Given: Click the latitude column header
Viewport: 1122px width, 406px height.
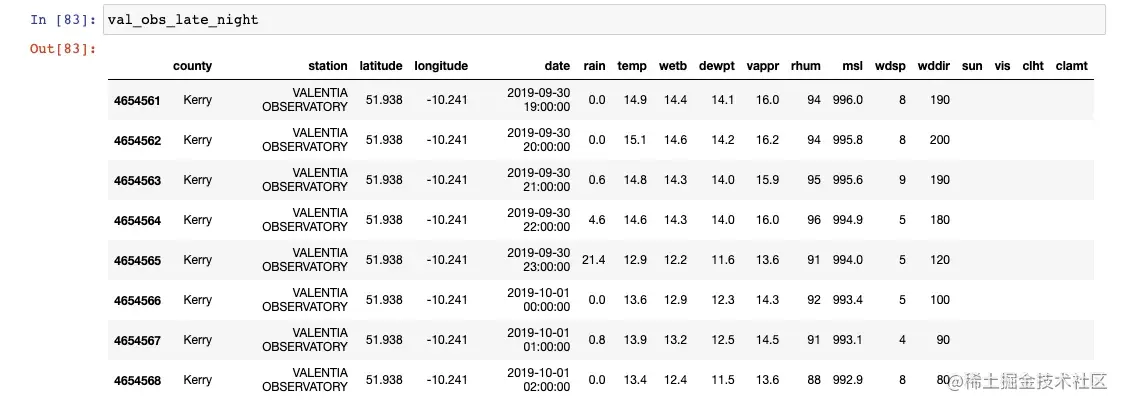Looking at the screenshot, I should (x=381, y=66).
